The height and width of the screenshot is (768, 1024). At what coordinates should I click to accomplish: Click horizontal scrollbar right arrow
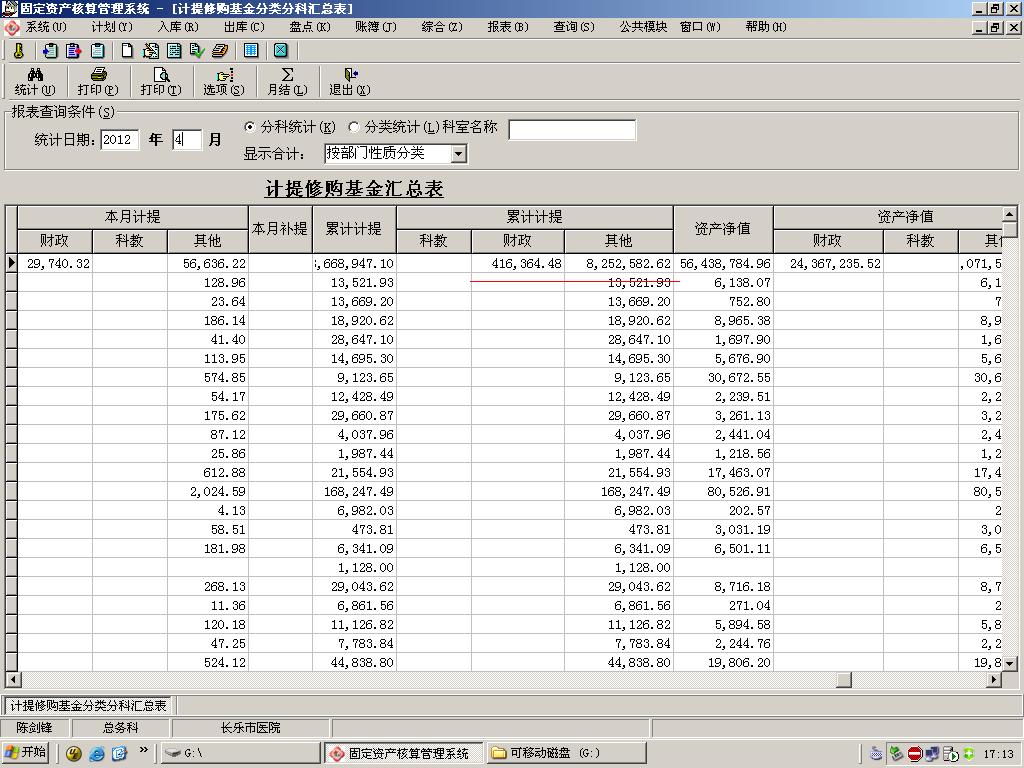994,680
